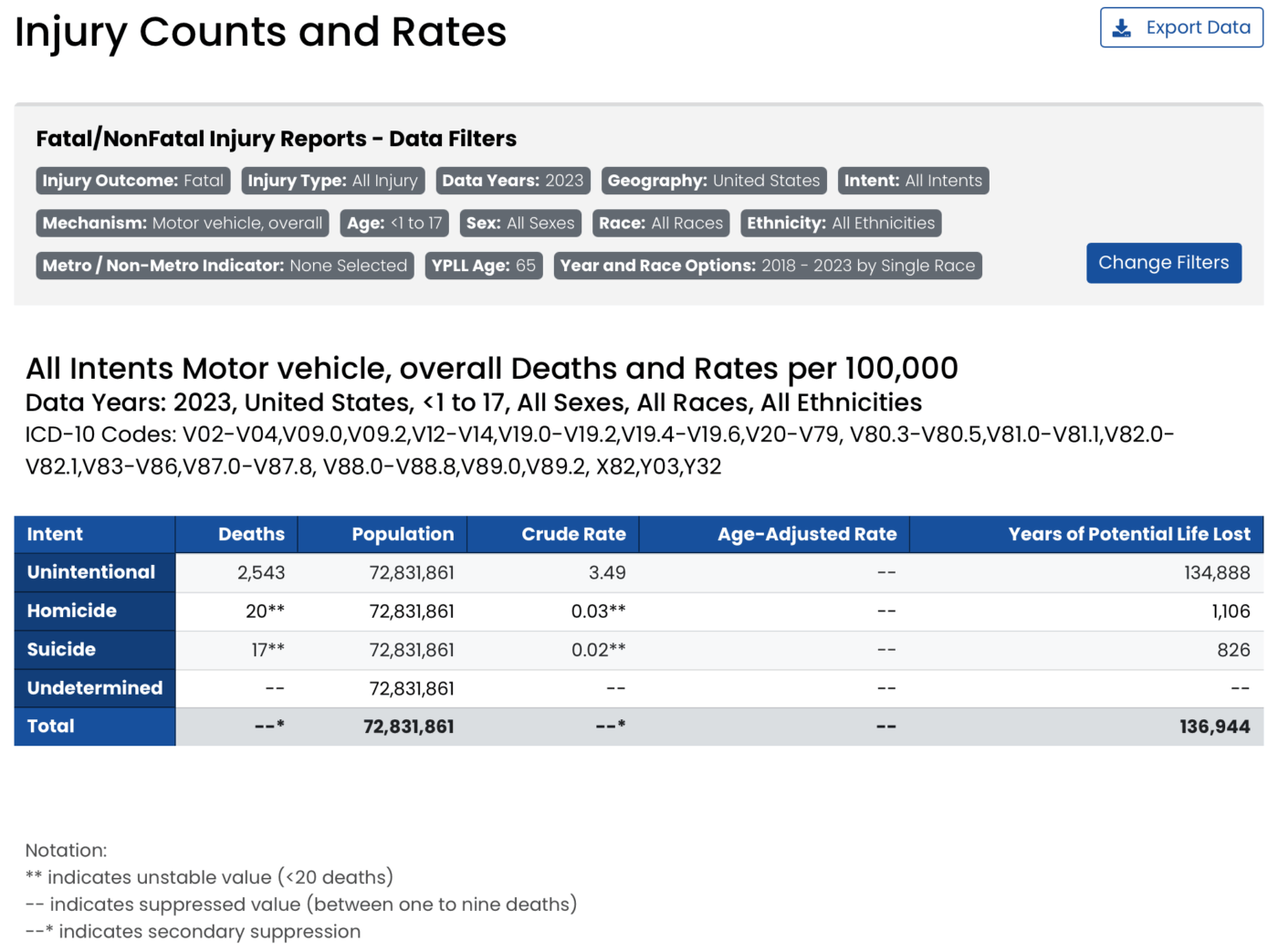The image size is (1278, 952).
Task: Select the Data Years: 2023 filter tag
Action: click(x=512, y=181)
